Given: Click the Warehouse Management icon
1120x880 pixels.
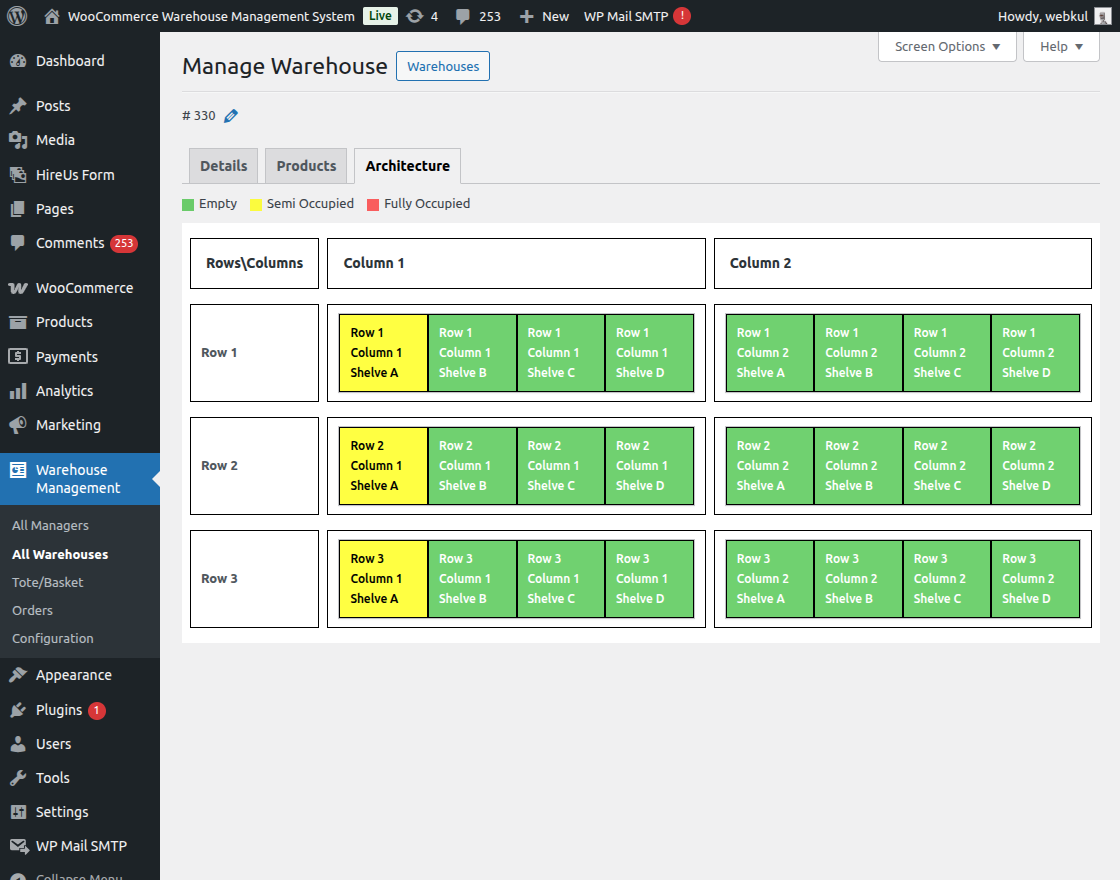Looking at the screenshot, I should (x=18, y=470).
